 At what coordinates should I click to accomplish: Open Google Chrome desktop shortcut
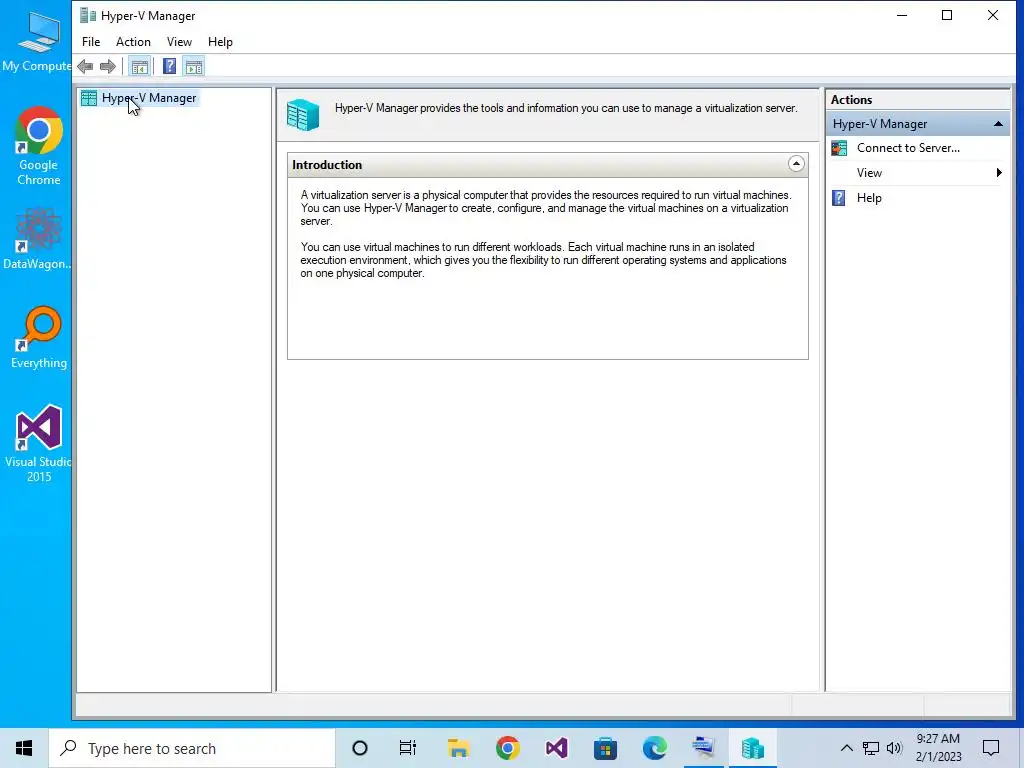pyautogui.click(x=39, y=146)
